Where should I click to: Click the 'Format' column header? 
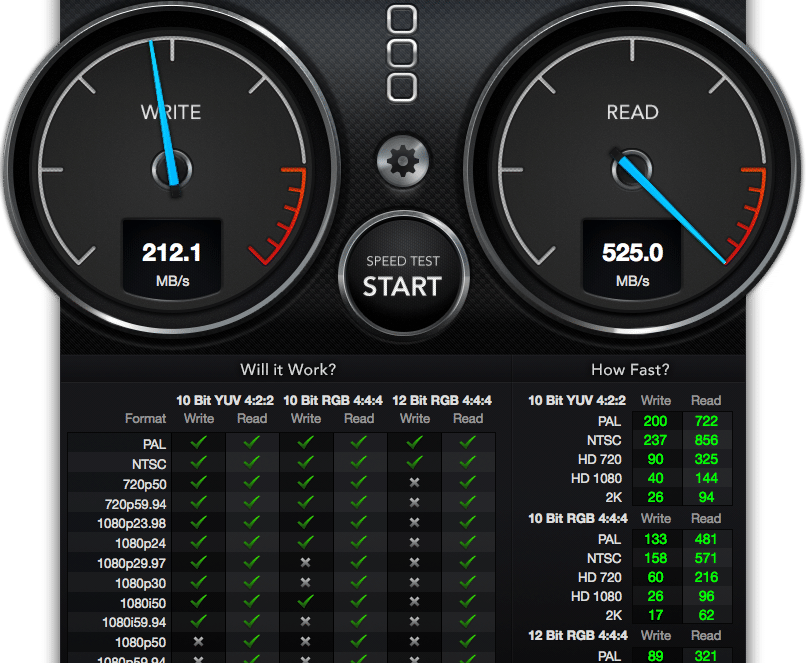[145, 418]
